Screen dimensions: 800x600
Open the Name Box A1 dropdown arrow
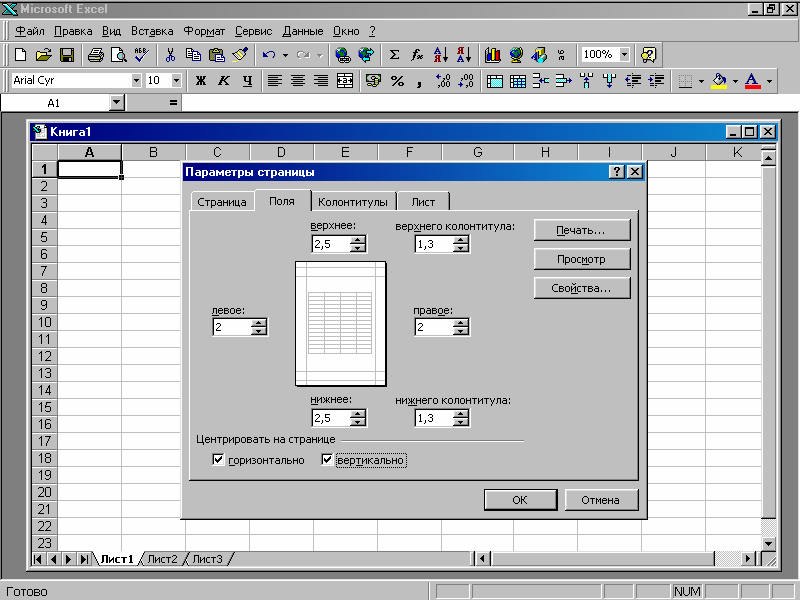117,103
